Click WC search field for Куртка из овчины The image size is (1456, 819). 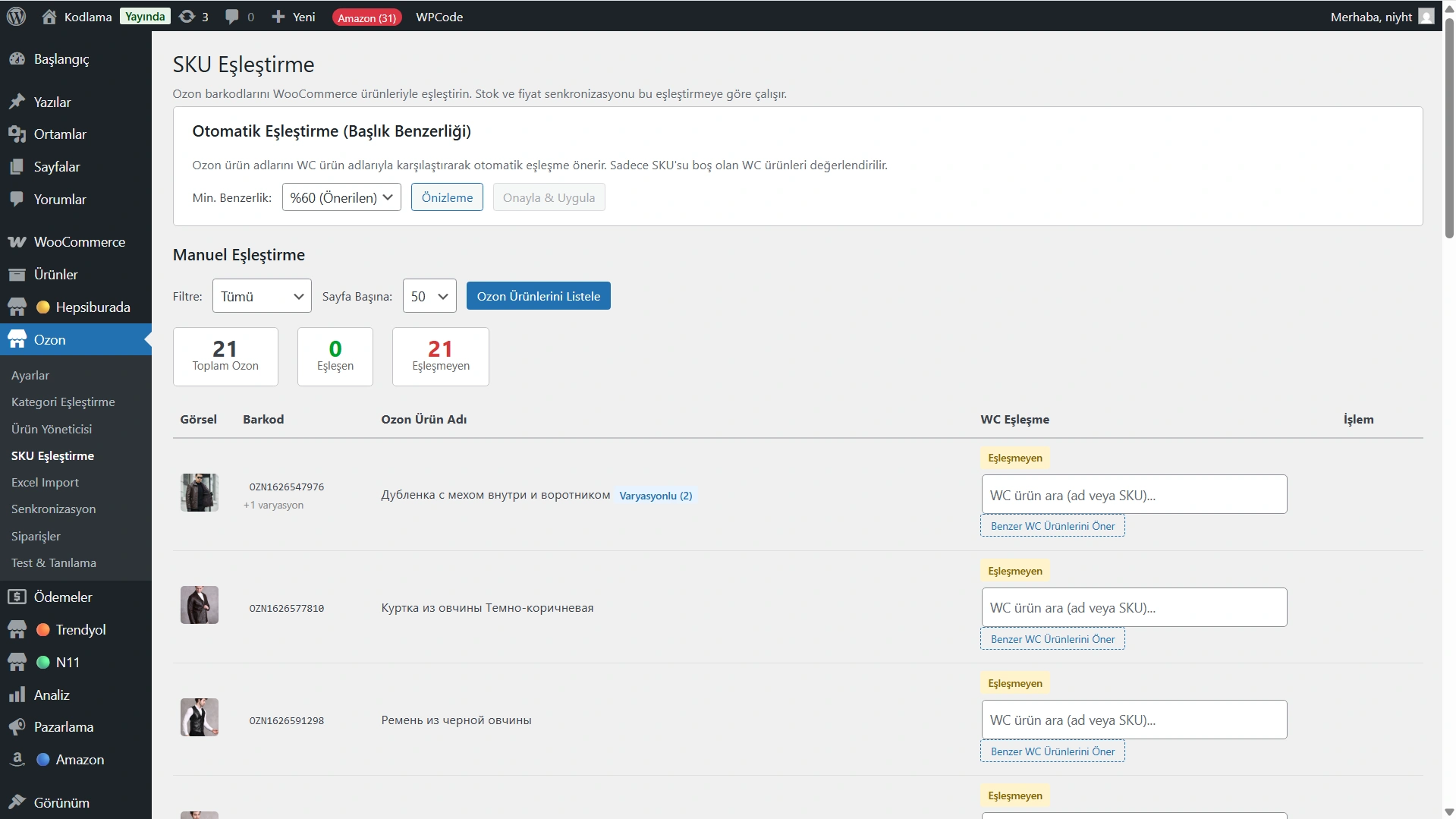click(x=1134, y=608)
